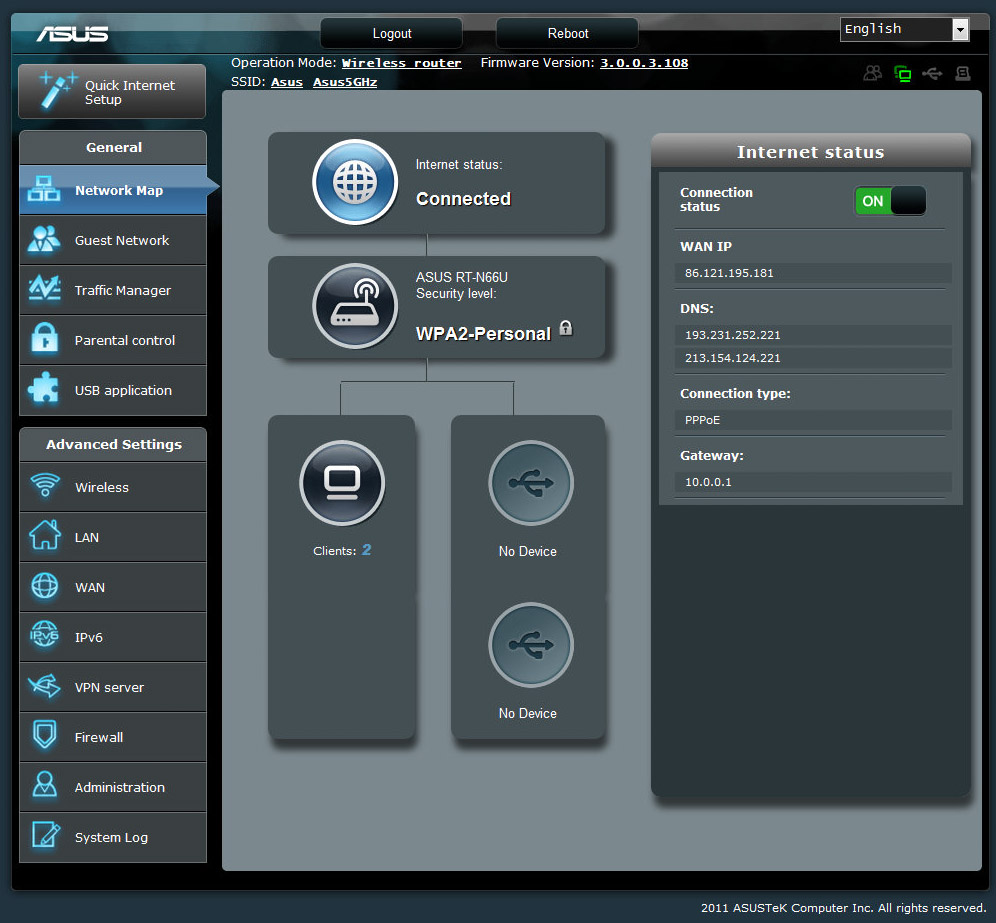The image size is (996, 923).
Task: Click the green client status icon in header
Action: 903,74
